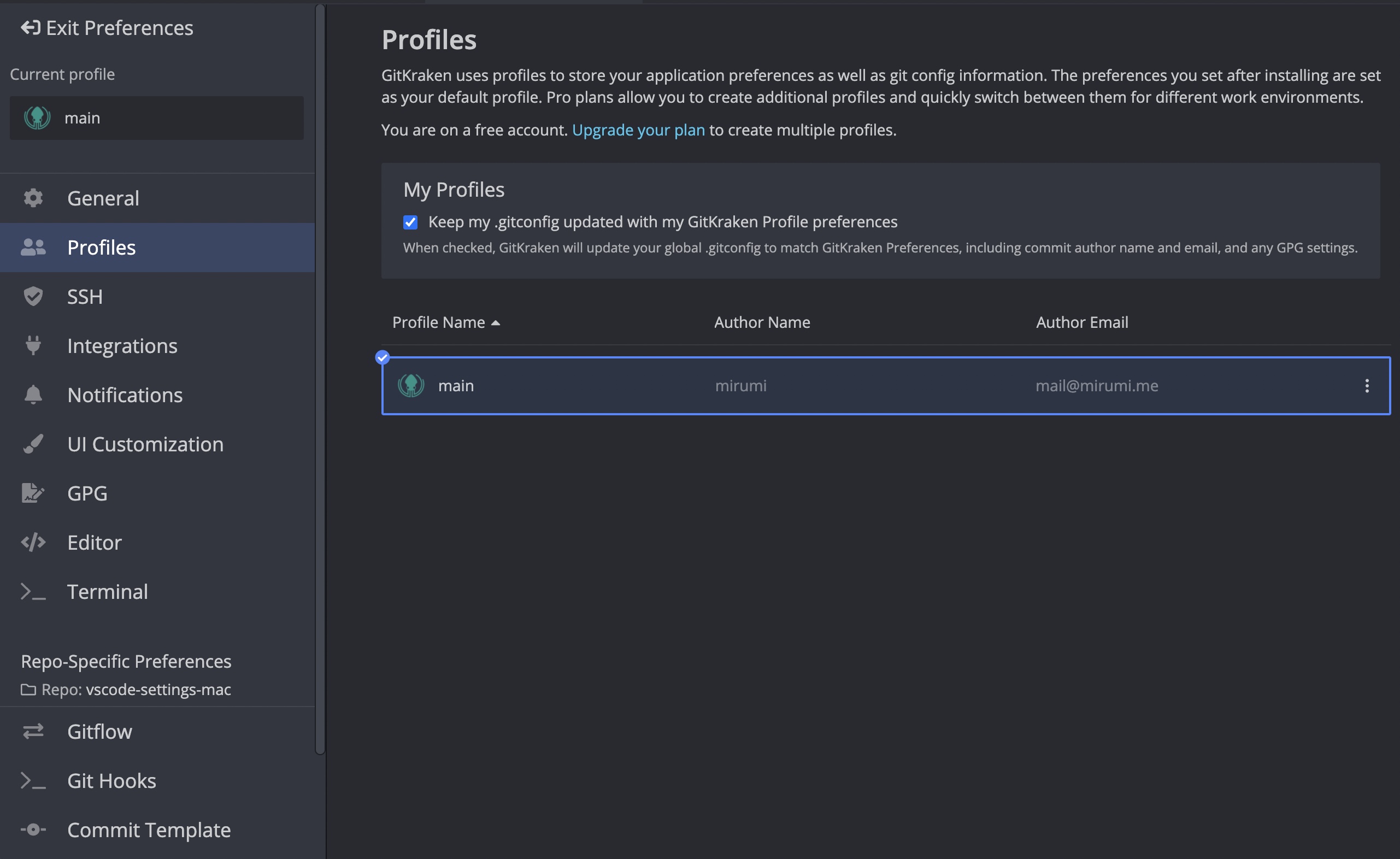
Task: Sort by Profile Name column arrow
Action: 496,323
